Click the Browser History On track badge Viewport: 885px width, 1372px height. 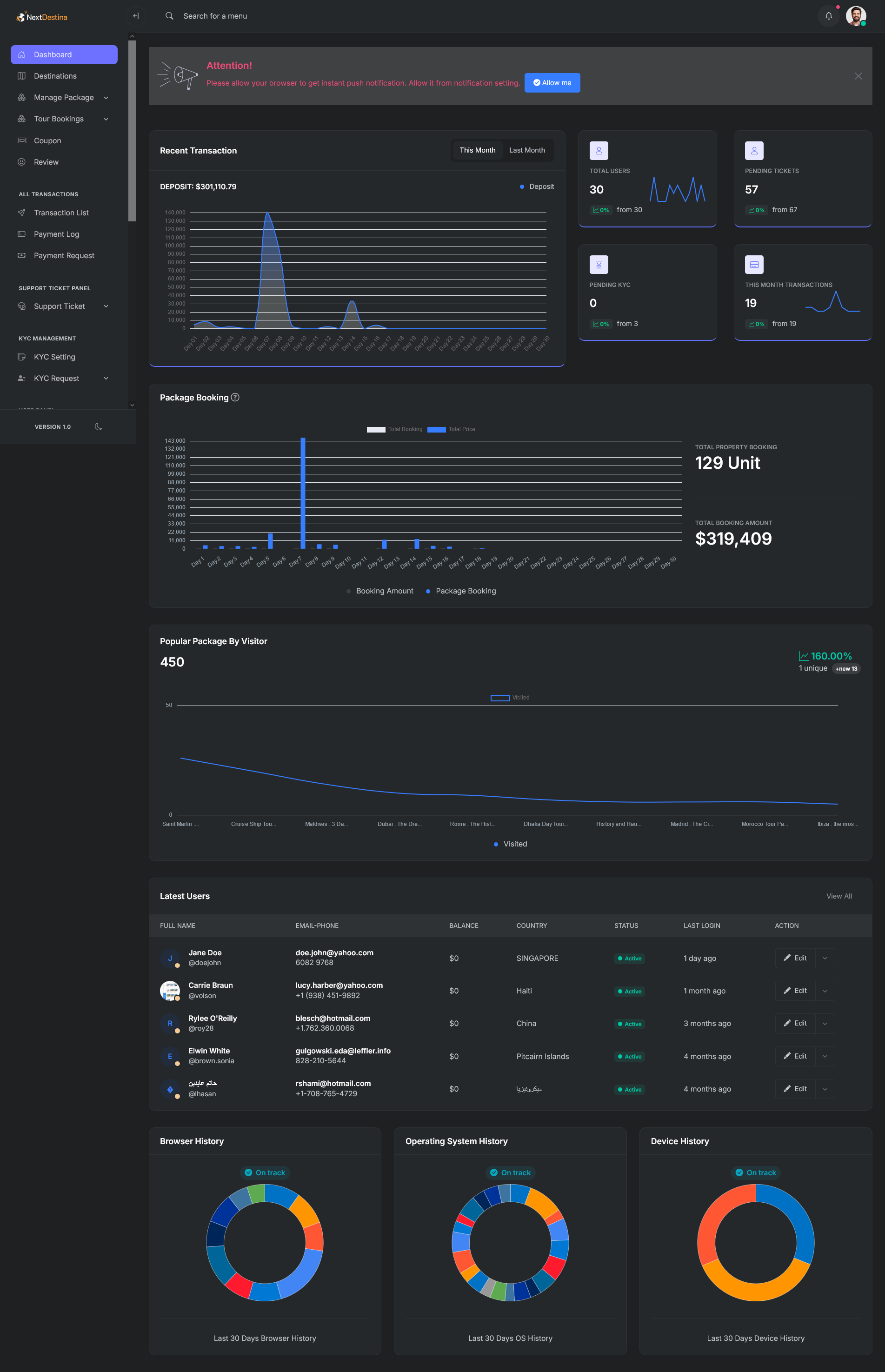[265, 1172]
